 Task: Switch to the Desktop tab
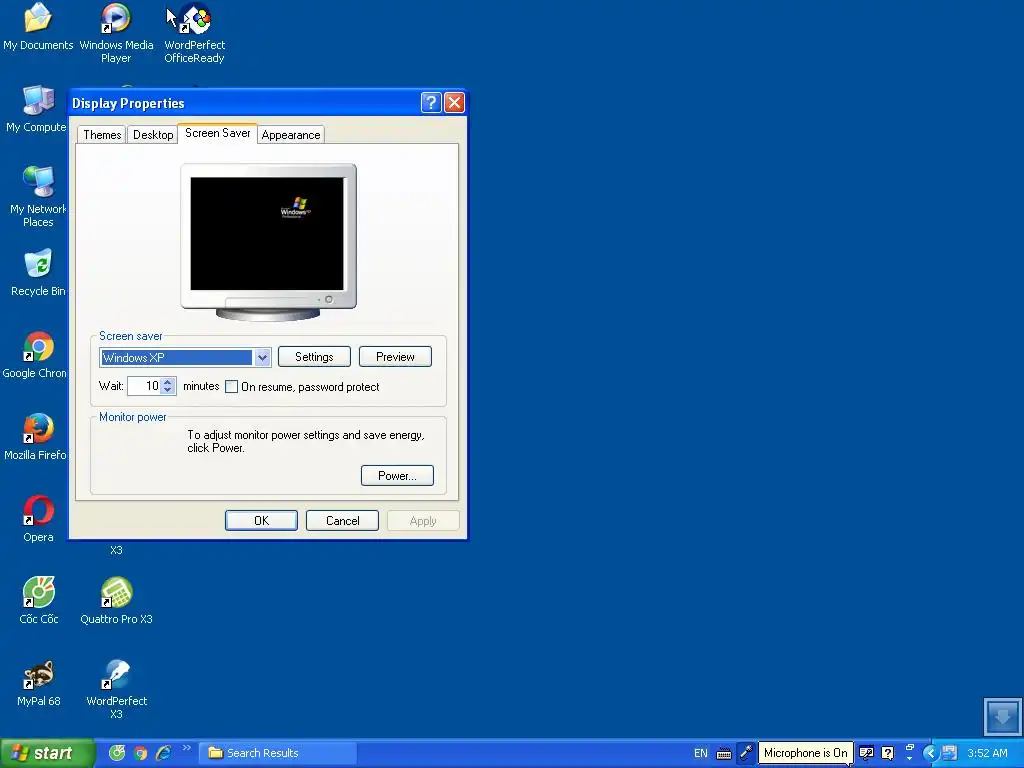coord(153,135)
